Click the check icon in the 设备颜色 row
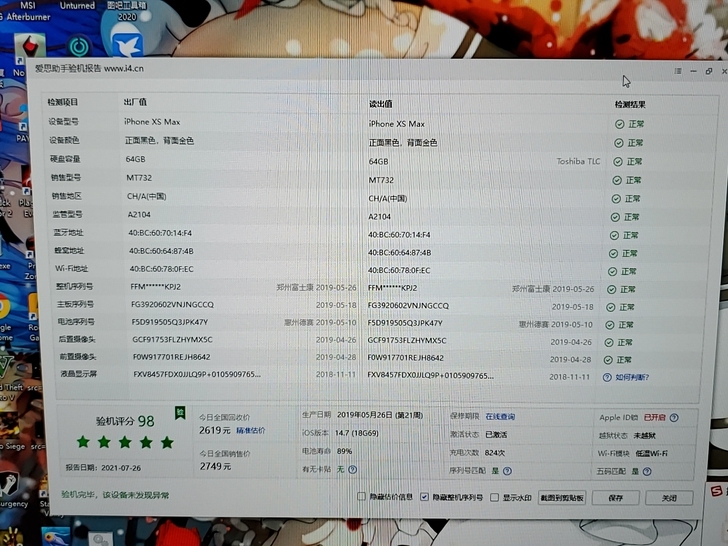This screenshot has height=546, width=728. 618,143
